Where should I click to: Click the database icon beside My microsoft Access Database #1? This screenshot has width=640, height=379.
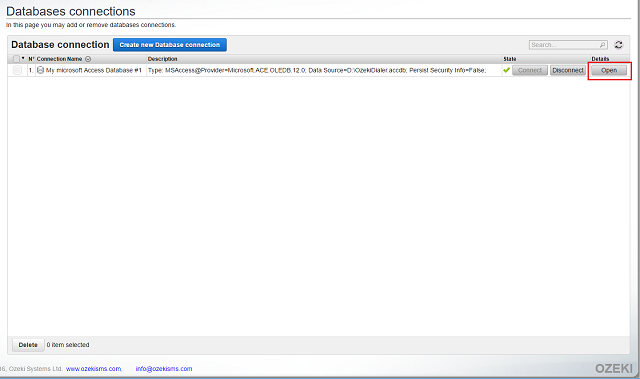[x=40, y=70]
